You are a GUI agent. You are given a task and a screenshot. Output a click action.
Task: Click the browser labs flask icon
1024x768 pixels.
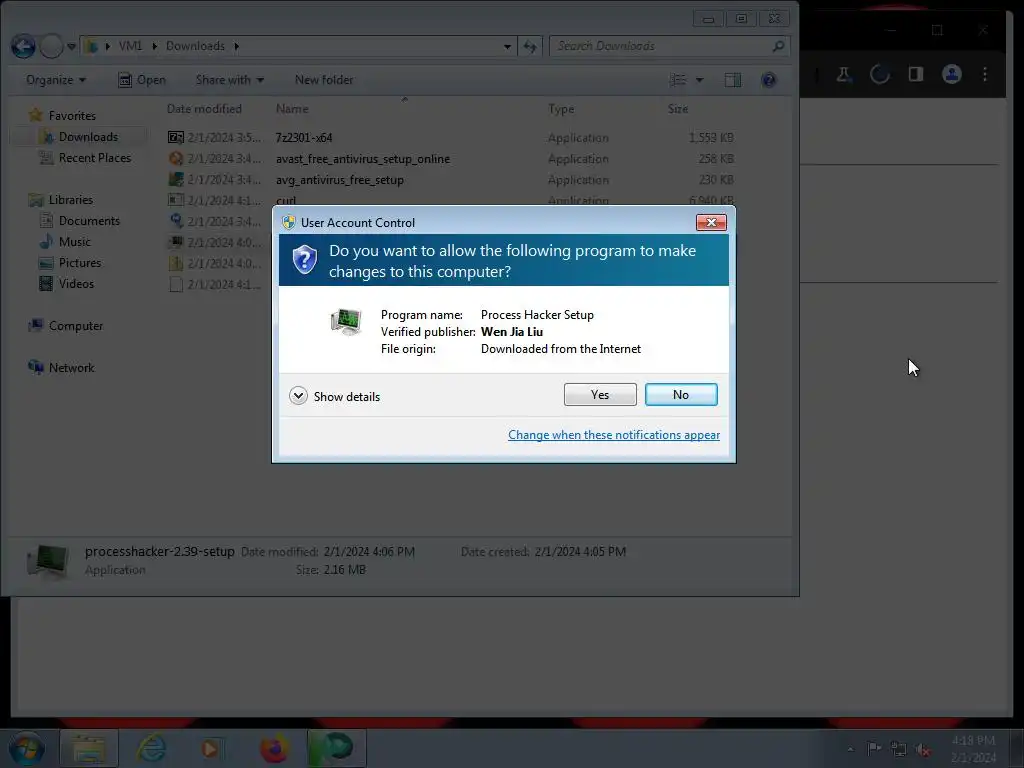coord(844,74)
